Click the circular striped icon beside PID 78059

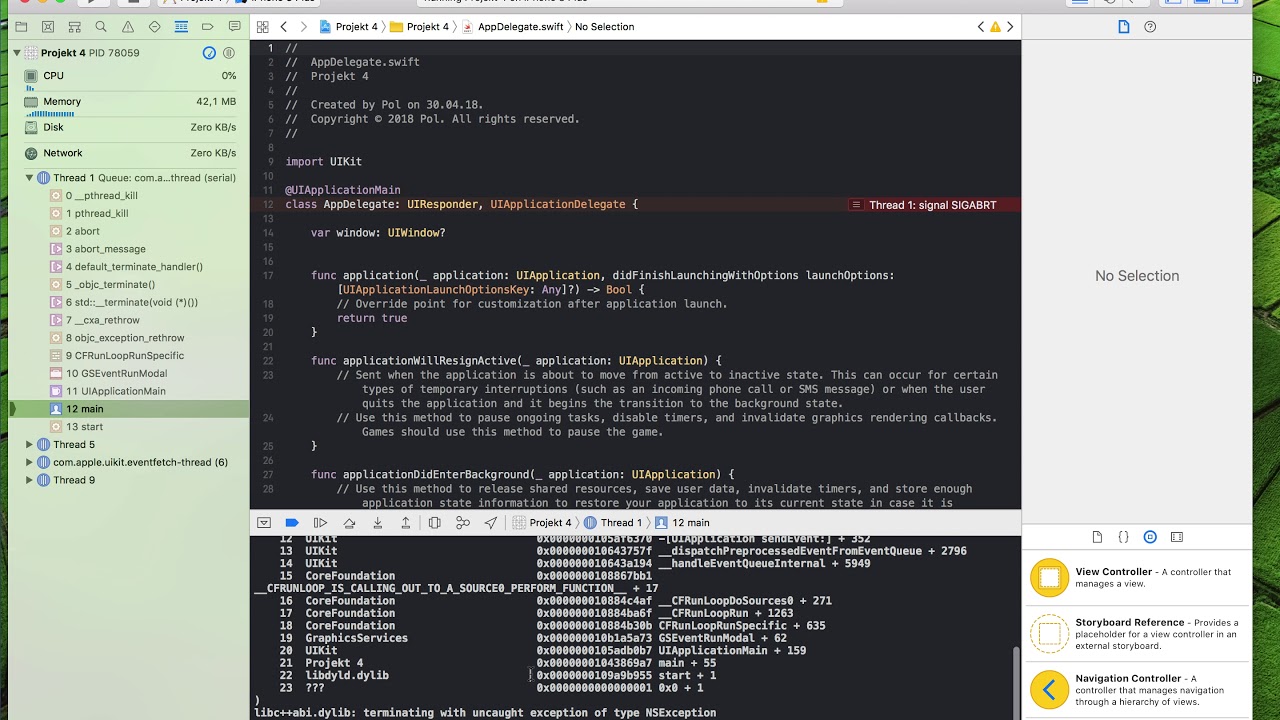(x=229, y=53)
